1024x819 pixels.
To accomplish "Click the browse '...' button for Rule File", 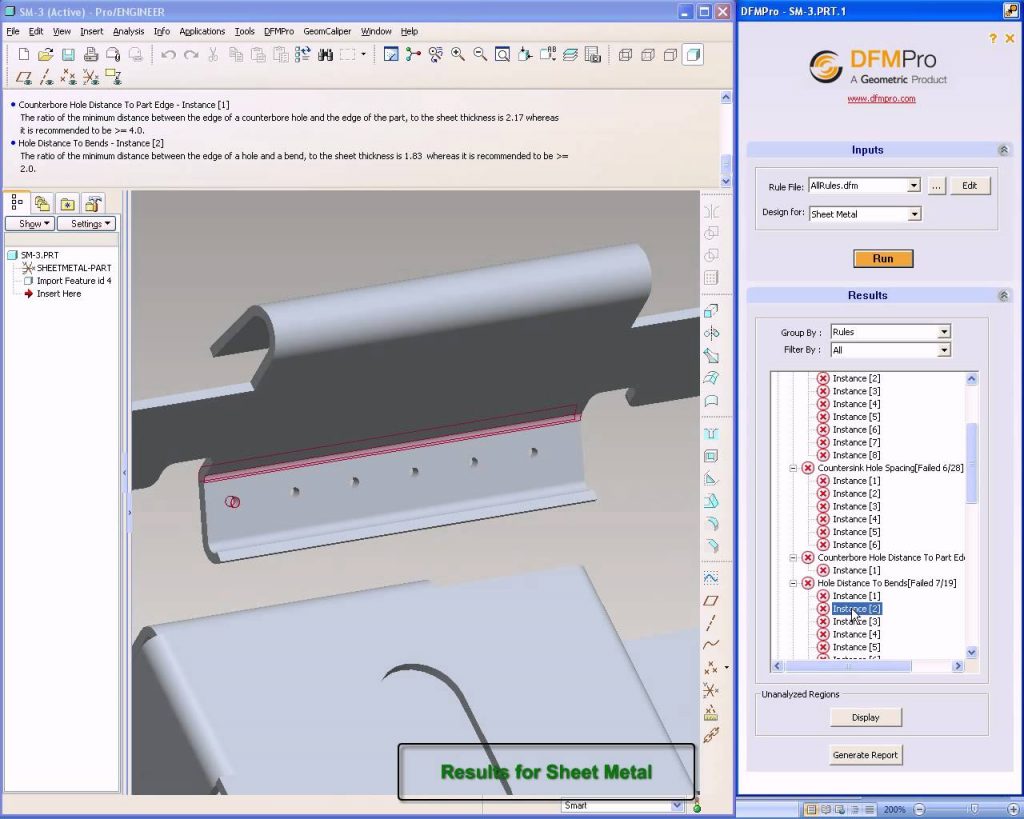I will (936, 185).
